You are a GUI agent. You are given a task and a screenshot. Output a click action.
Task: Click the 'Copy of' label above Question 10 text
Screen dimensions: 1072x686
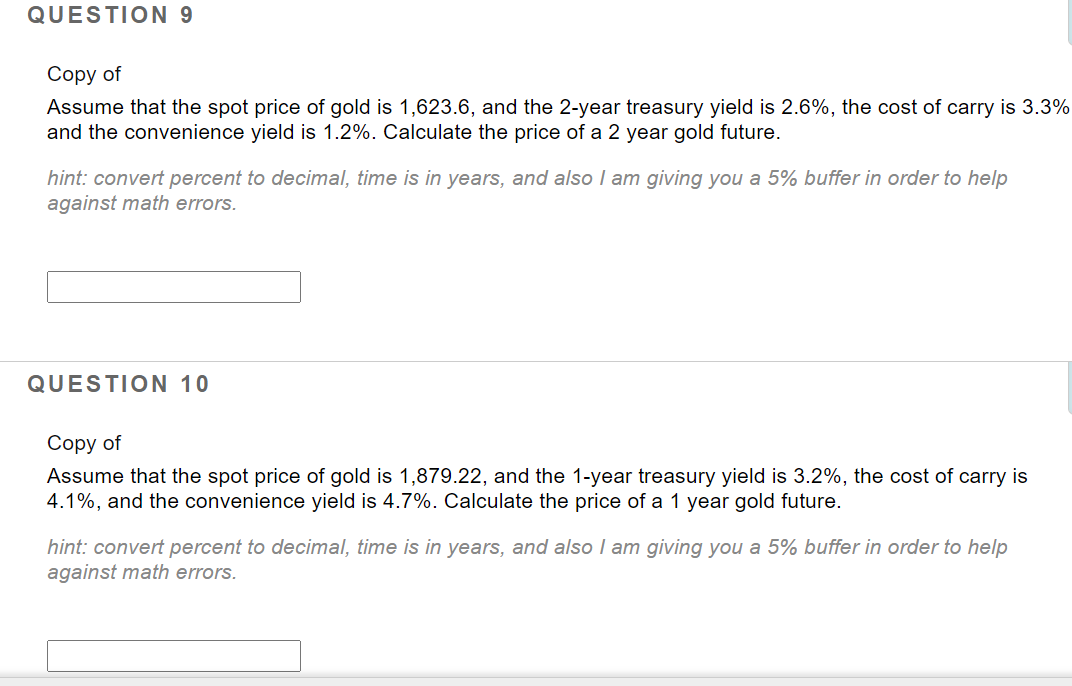point(83,443)
